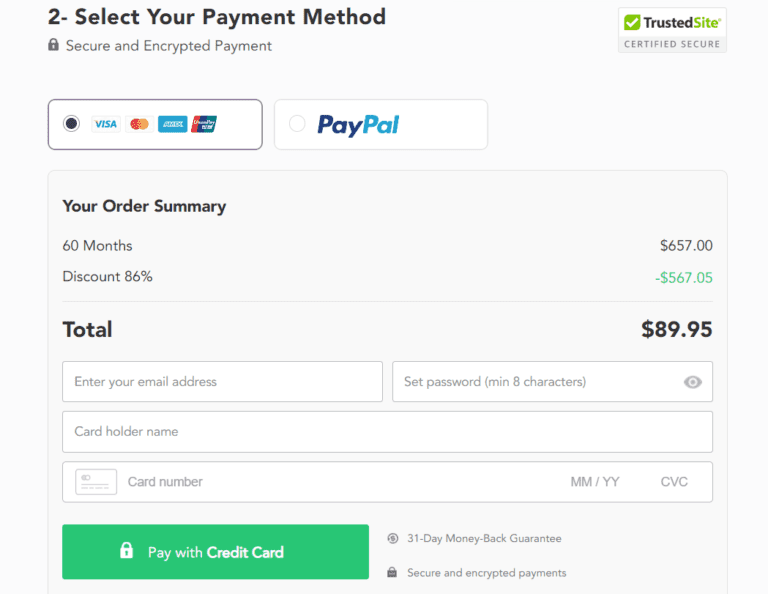Click the money-back guarantee icon
Viewport: 768px width, 594px height.
click(x=393, y=538)
